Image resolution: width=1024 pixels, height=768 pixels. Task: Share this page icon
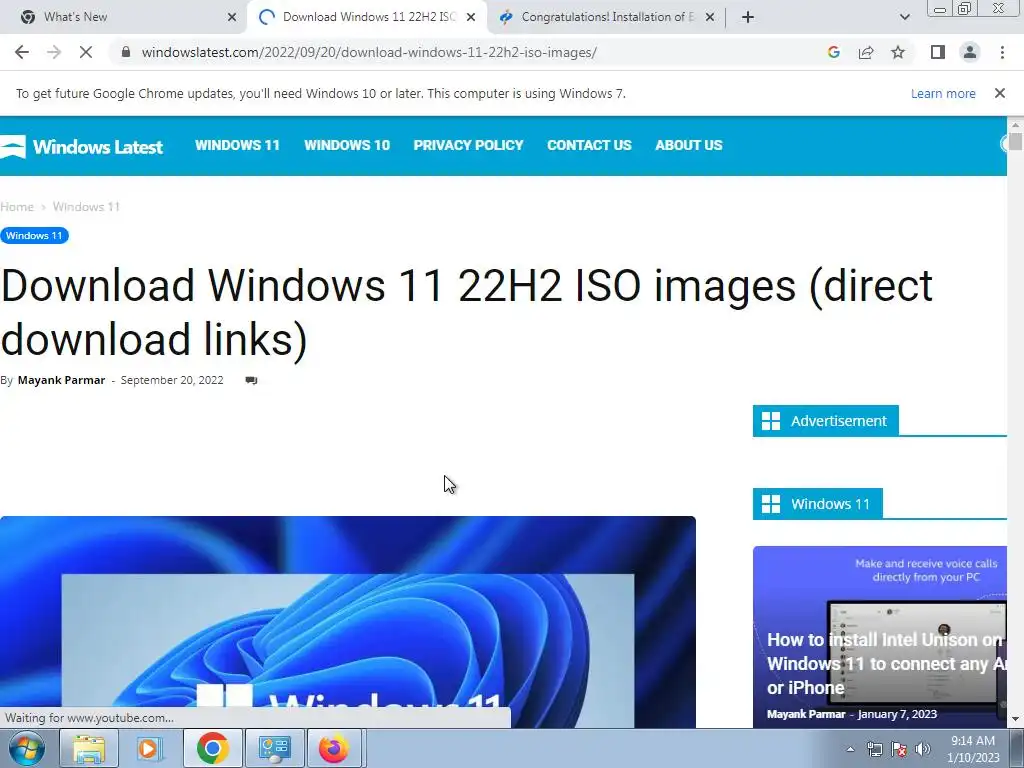866,52
